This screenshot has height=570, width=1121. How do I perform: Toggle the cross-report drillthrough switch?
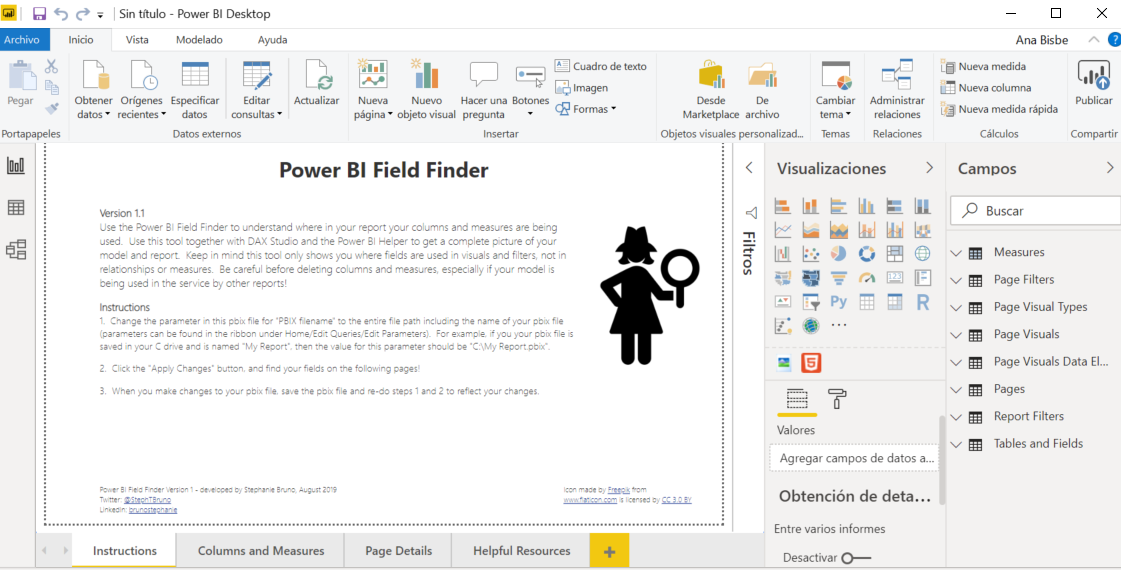click(x=856, y=557)
